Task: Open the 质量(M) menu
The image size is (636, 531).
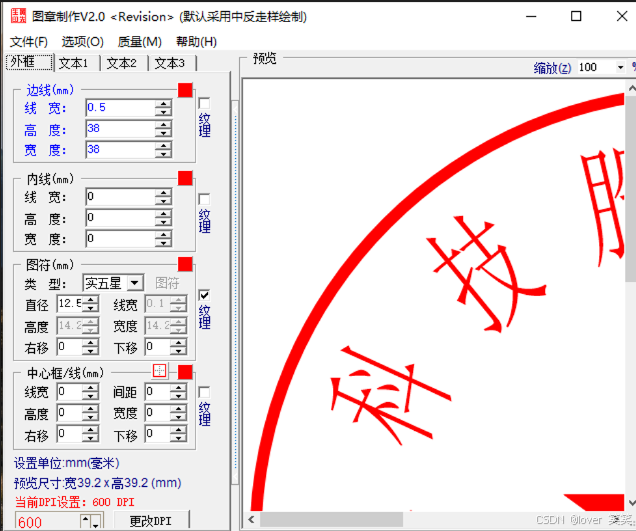Action: pyautogui.click(x=140, y=42)
